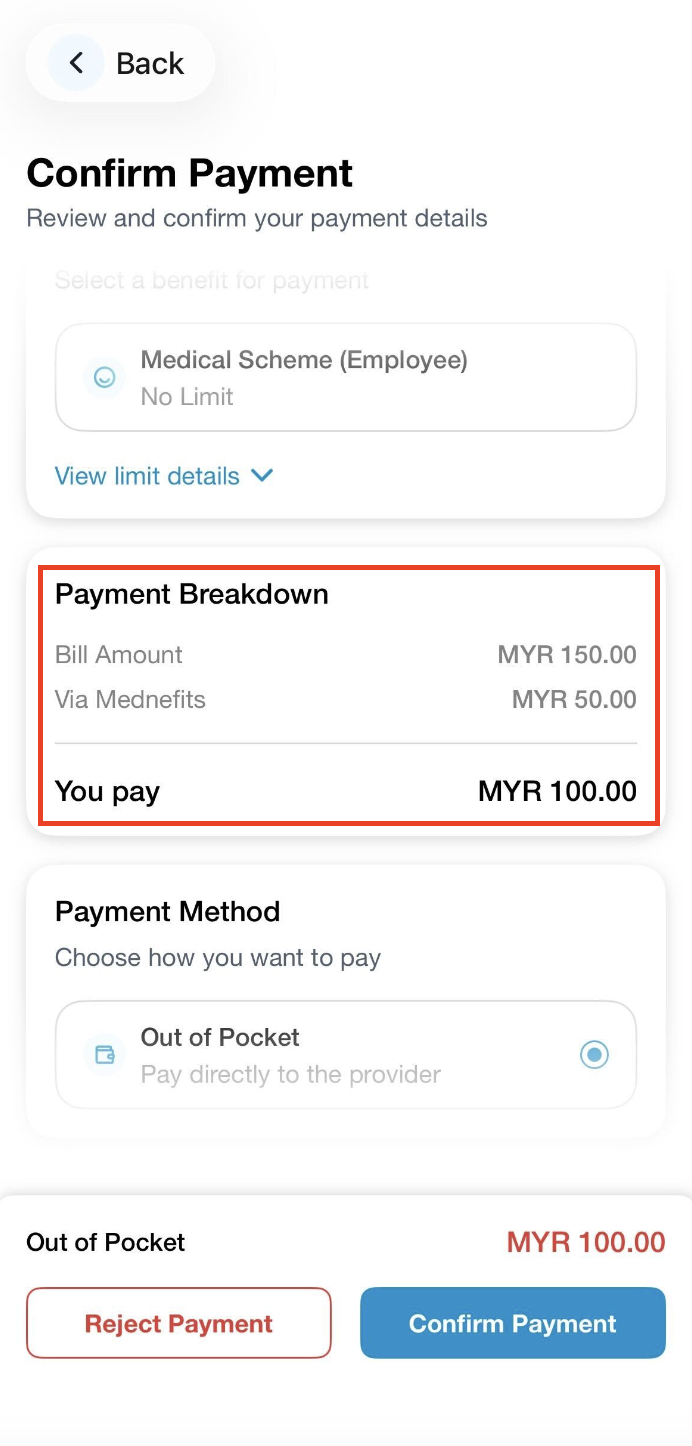Expand the chevron next to View limit details

(x=262, y=476)
